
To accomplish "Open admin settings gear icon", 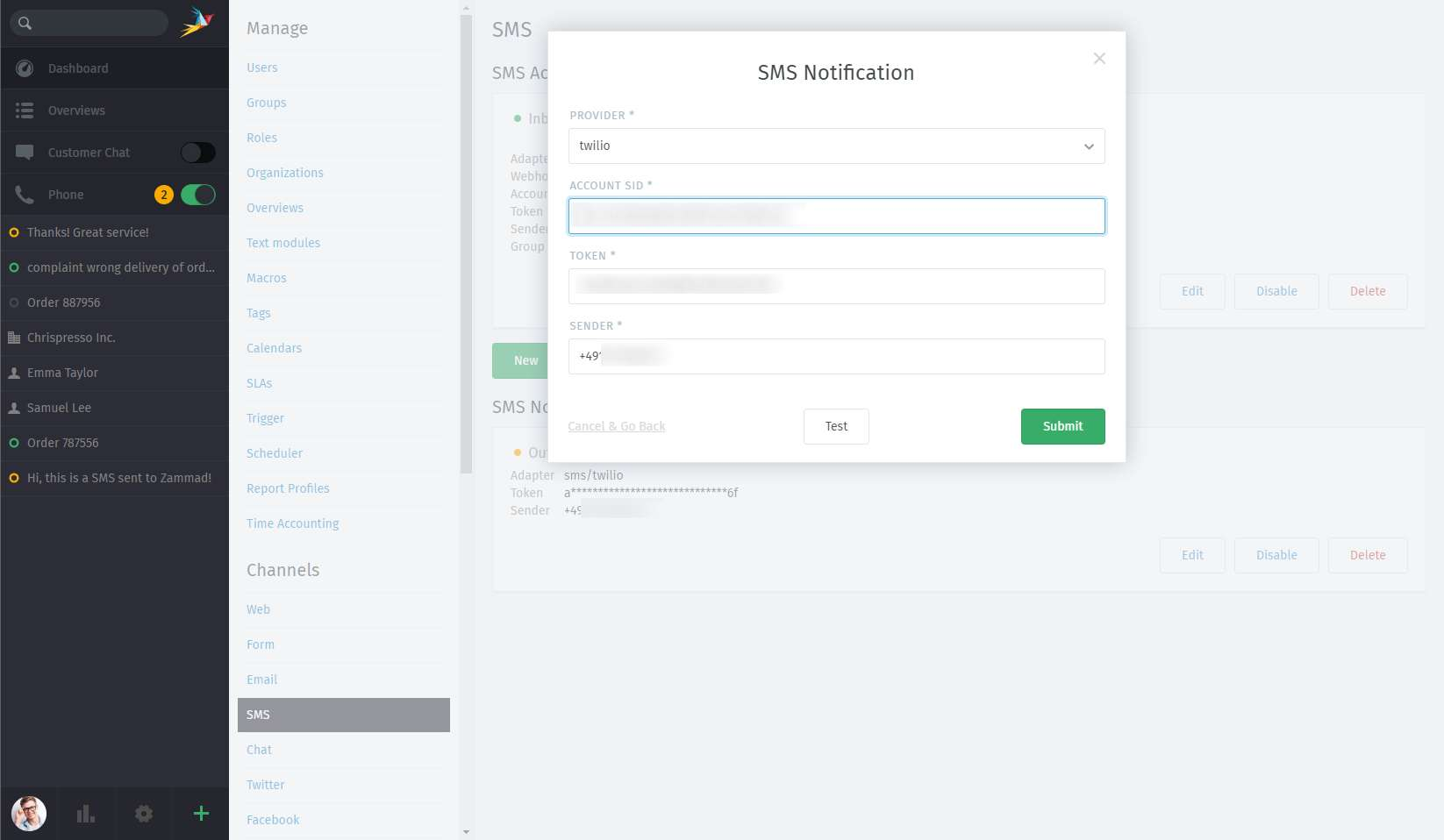I will coord(144,814).
